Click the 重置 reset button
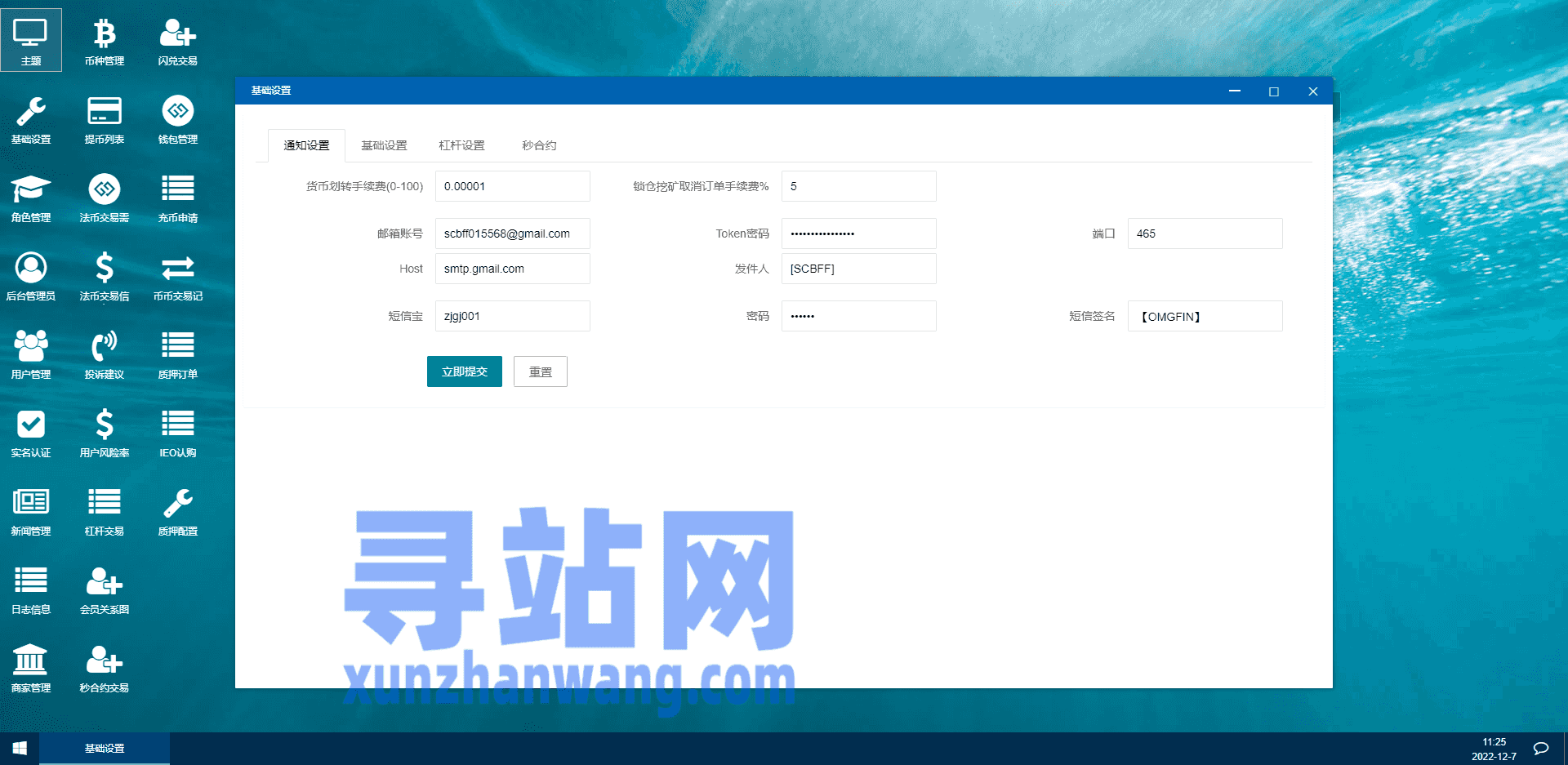Image resolution: width=1568 pixels, height=765 pixels. [541, 371]
